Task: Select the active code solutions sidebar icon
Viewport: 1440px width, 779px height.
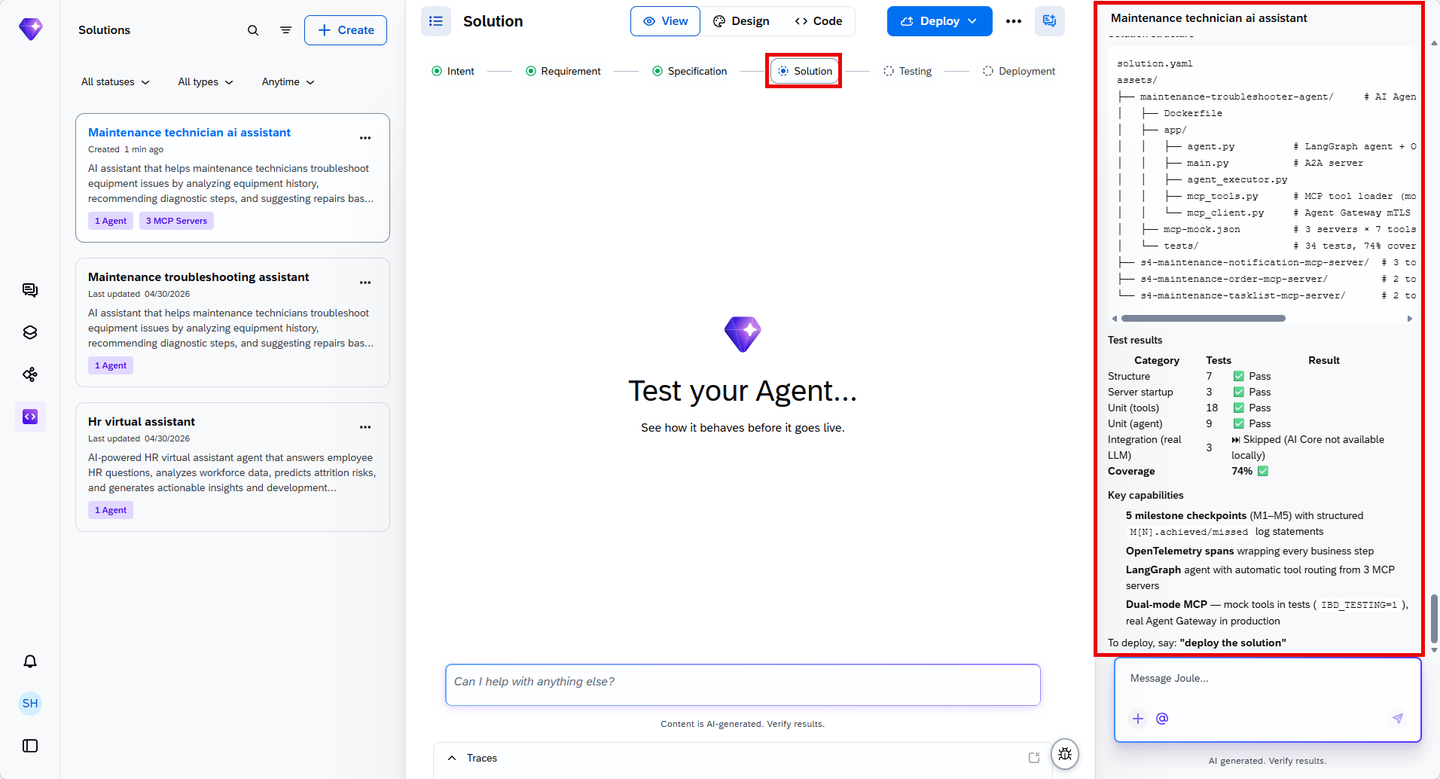Action: tap(30, 417)
